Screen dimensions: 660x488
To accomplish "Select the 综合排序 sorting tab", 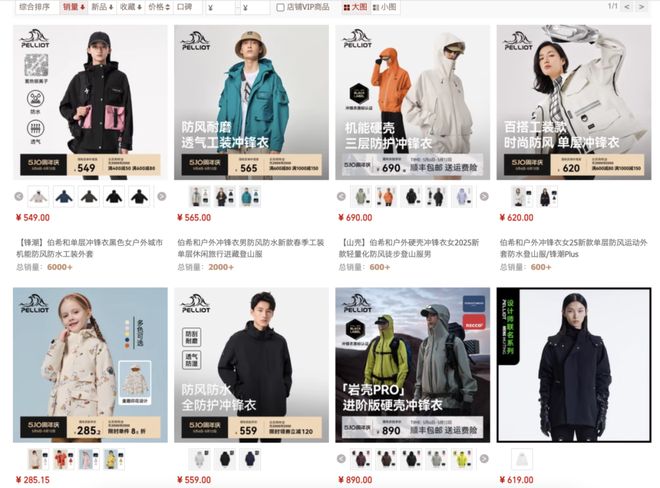I will (35, 7).
